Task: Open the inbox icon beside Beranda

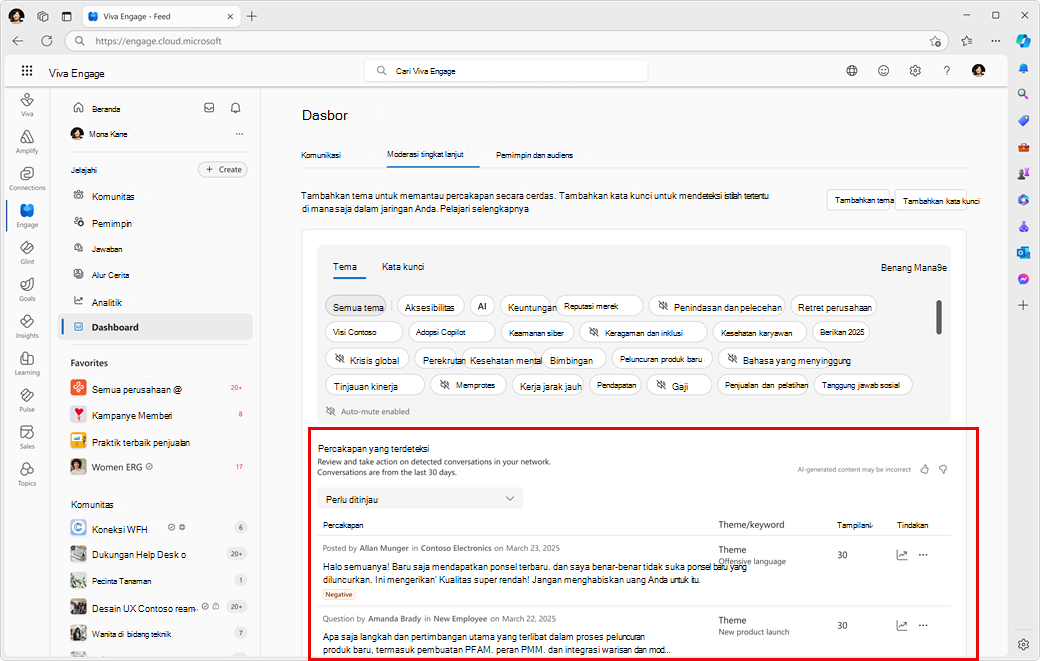Action: [x=209, y=107]
